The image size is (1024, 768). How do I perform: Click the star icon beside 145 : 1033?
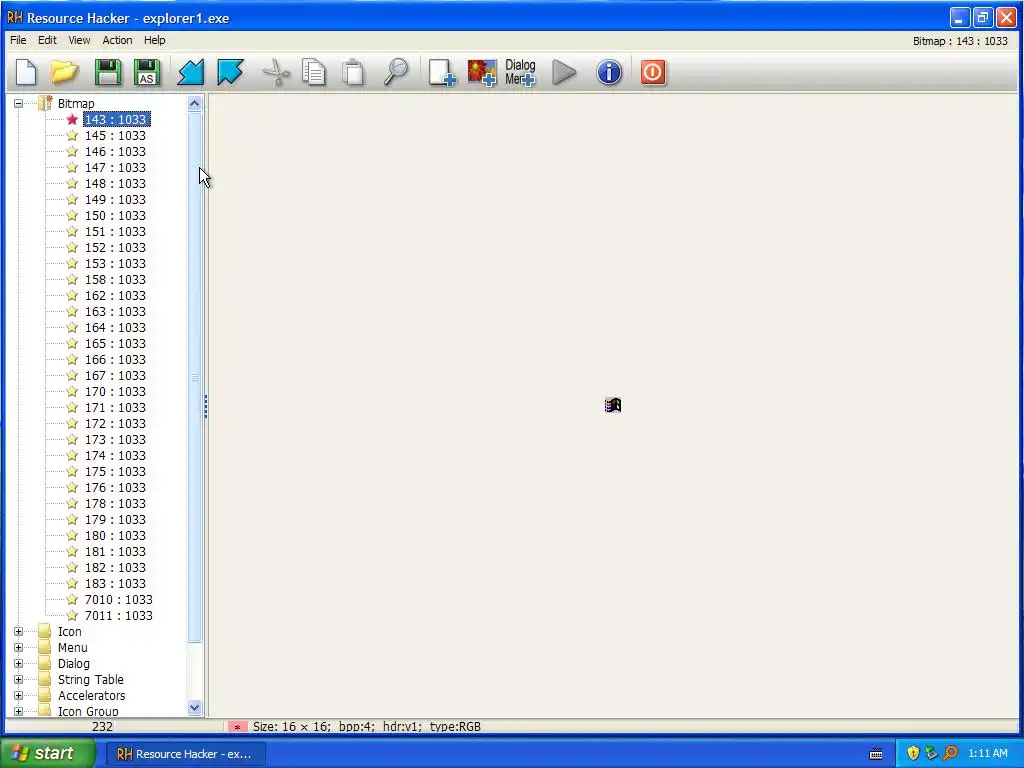[72, 135]
